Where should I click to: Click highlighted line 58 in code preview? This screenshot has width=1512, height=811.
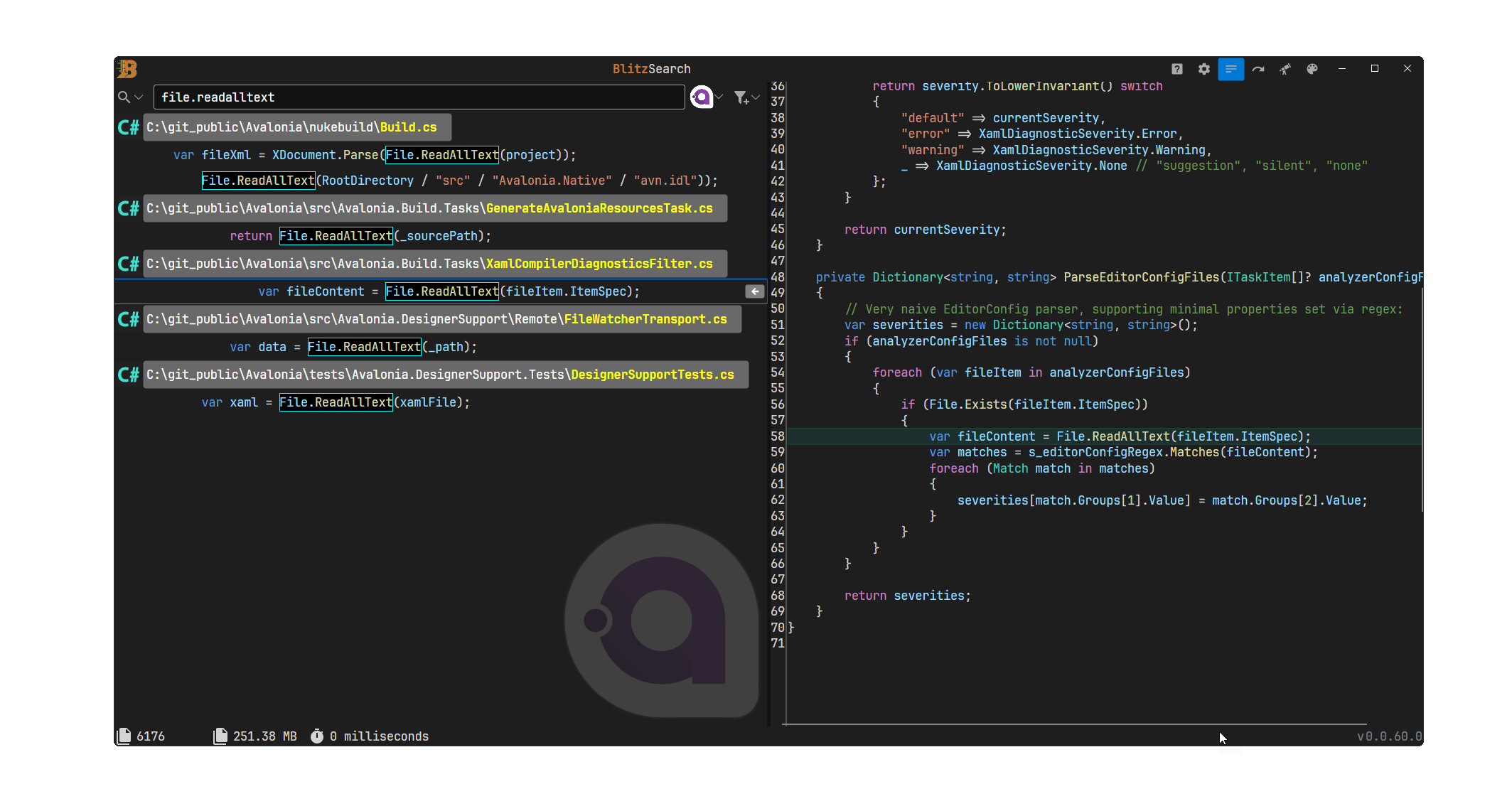(x=1105, y=436)
